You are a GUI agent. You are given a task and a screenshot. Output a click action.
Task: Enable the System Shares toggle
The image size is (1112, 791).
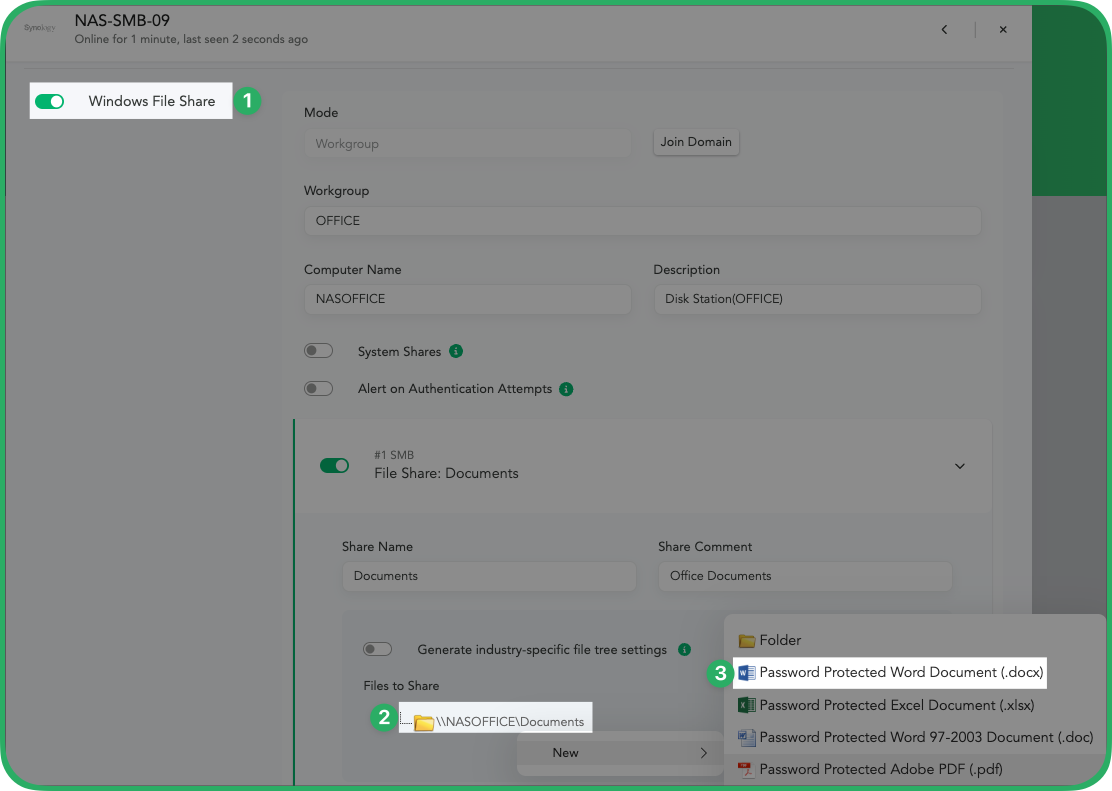pos(318,352)
